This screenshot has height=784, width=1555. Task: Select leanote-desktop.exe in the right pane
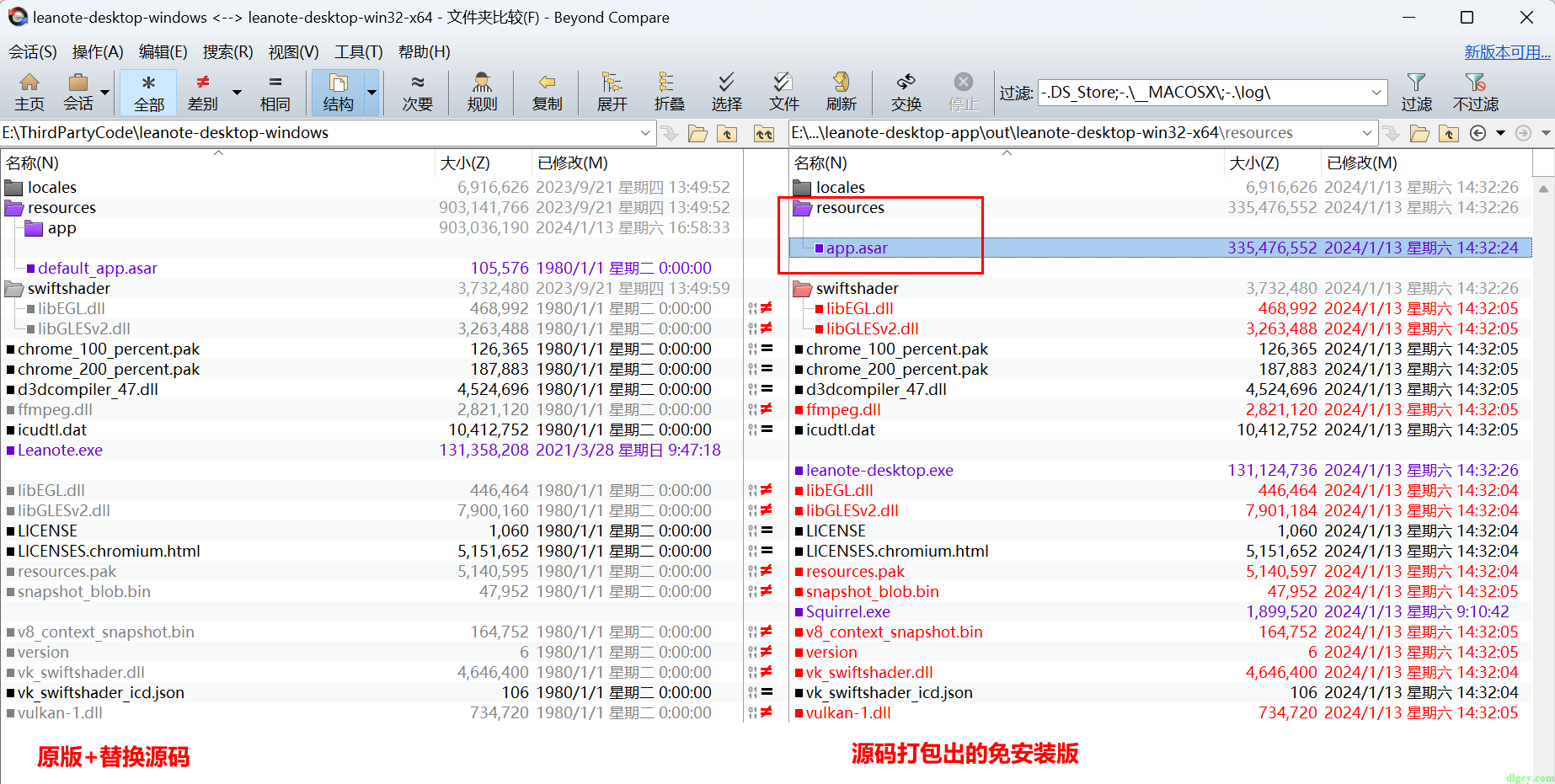pos(879,471)
